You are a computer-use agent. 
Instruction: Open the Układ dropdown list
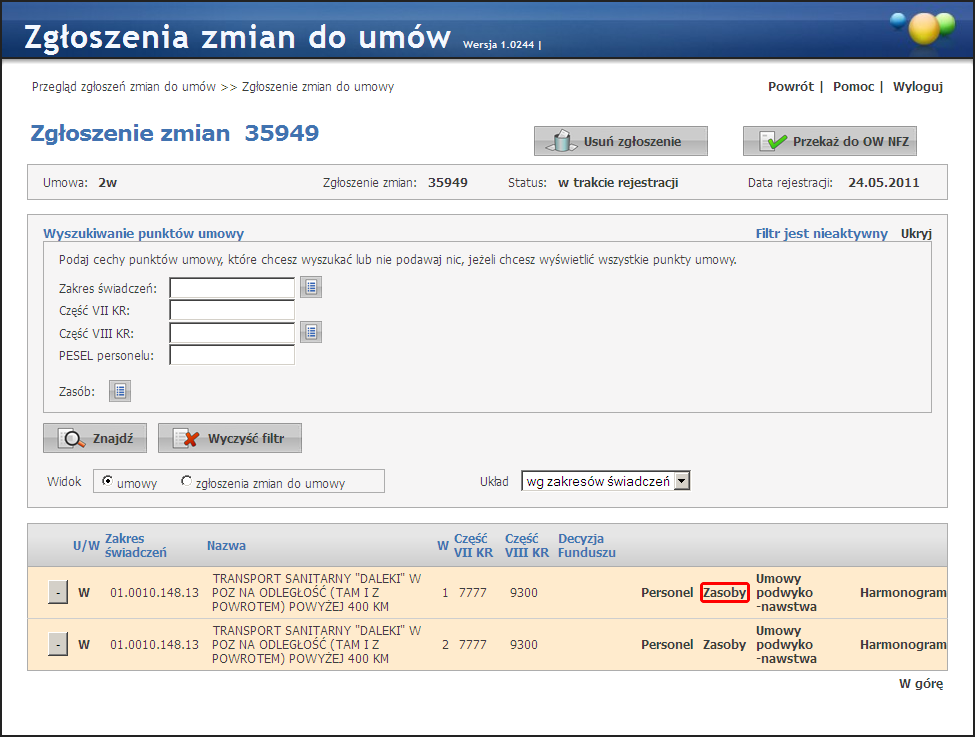point(681,481)
